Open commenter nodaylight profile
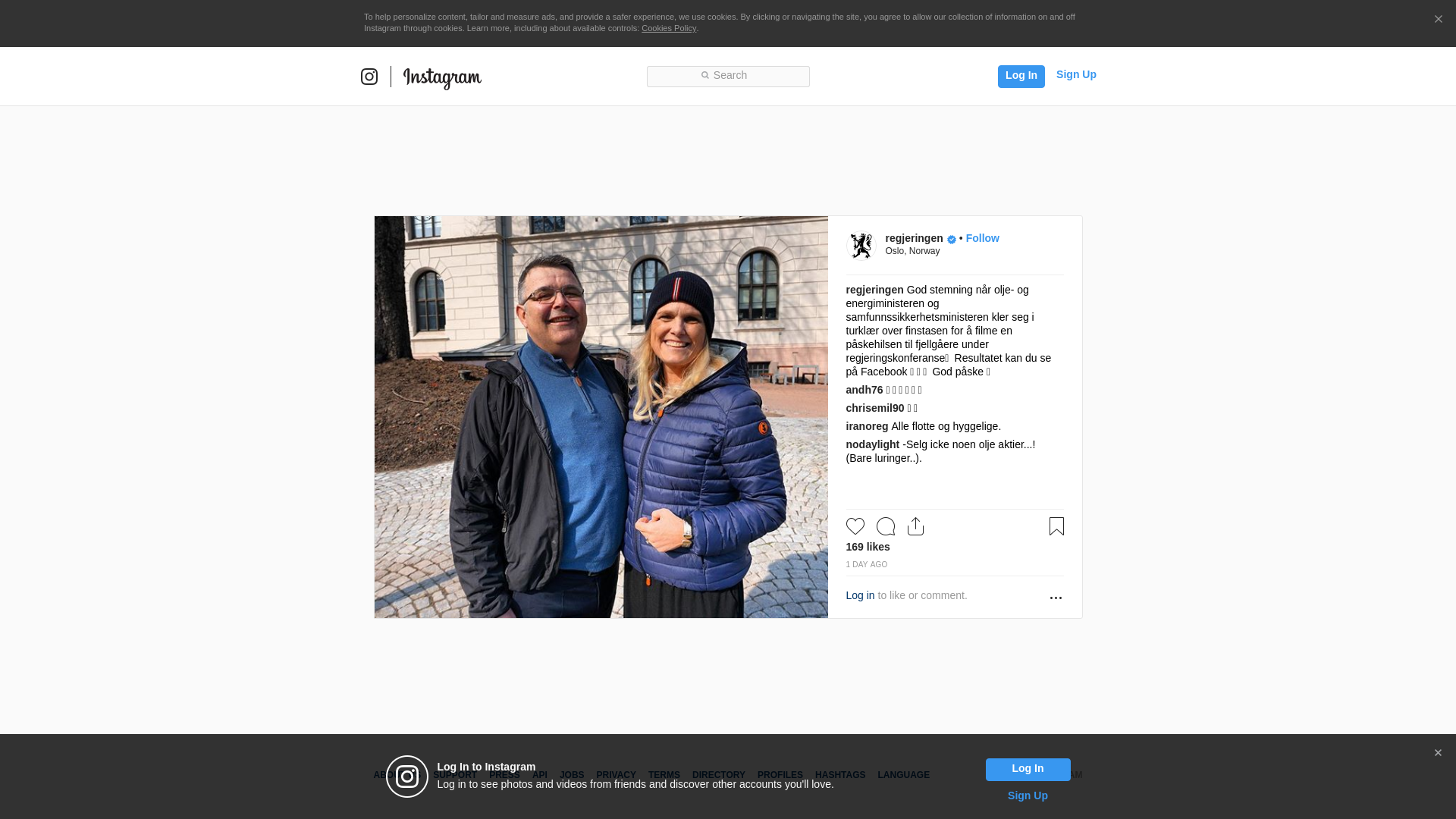 [873, 444]
